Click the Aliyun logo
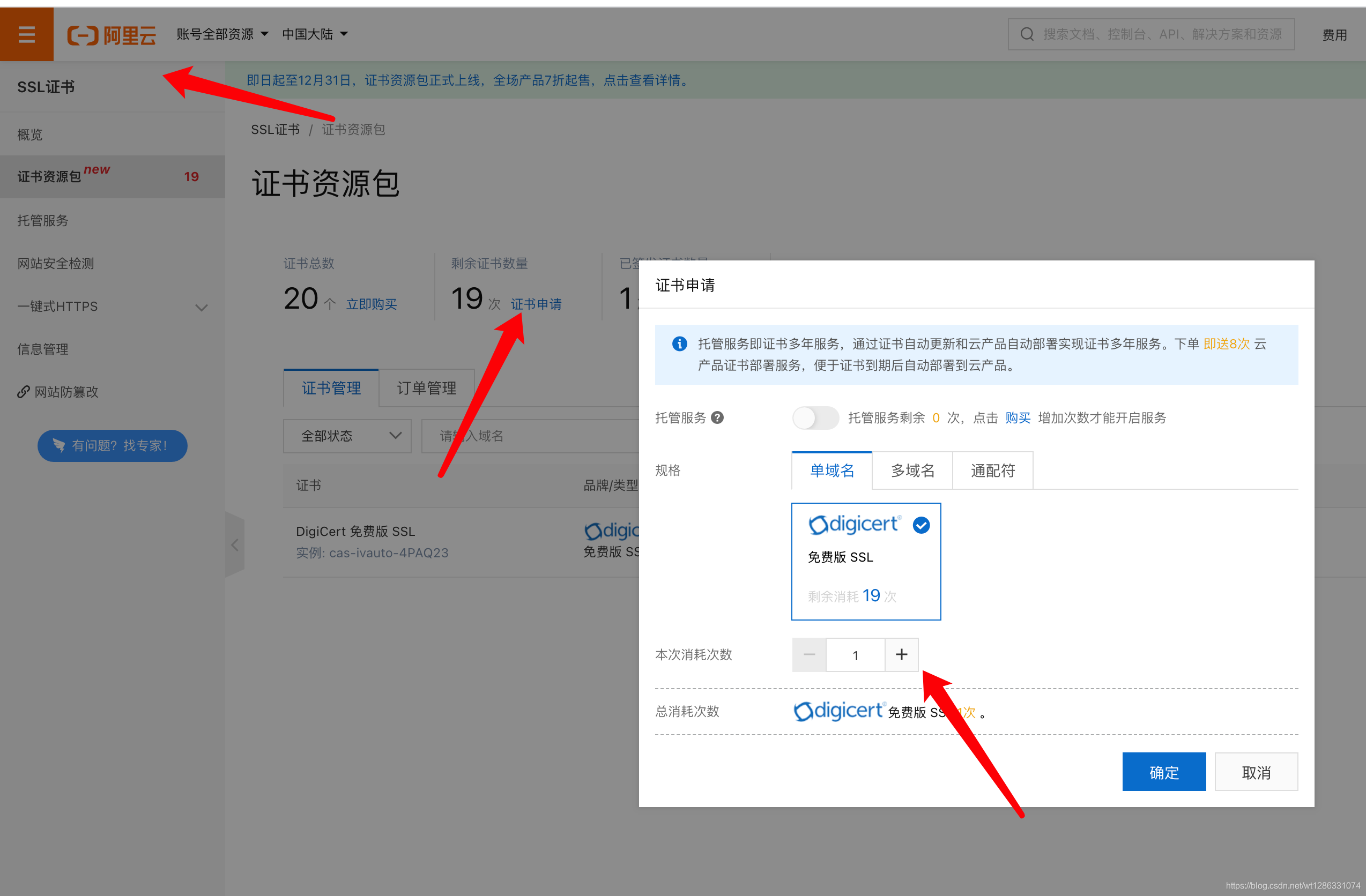 pyautogui.click(x=112, y=35)
